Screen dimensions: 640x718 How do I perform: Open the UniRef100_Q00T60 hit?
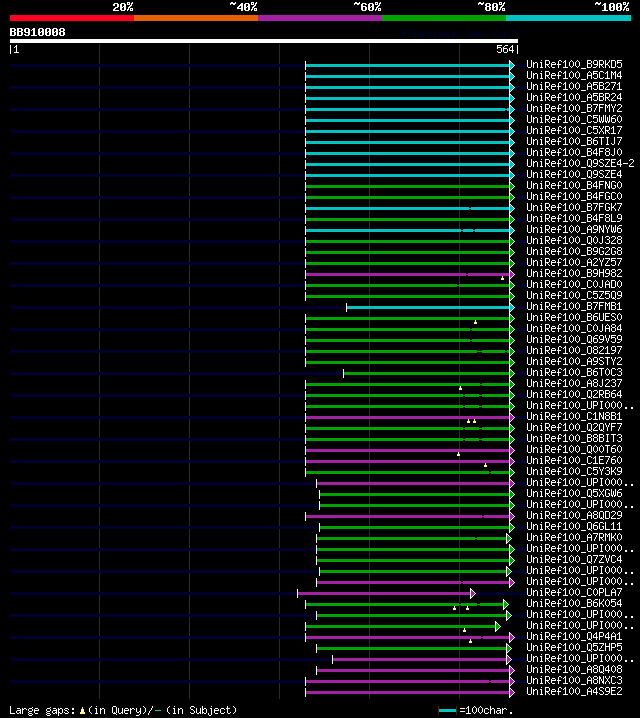pyautogui.click(x=574, y=449)
